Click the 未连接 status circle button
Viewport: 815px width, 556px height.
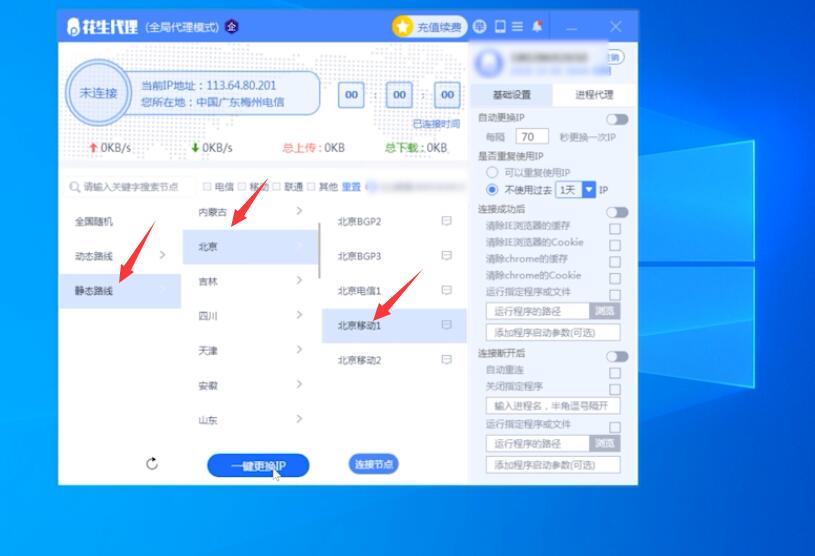coord(98,93)
